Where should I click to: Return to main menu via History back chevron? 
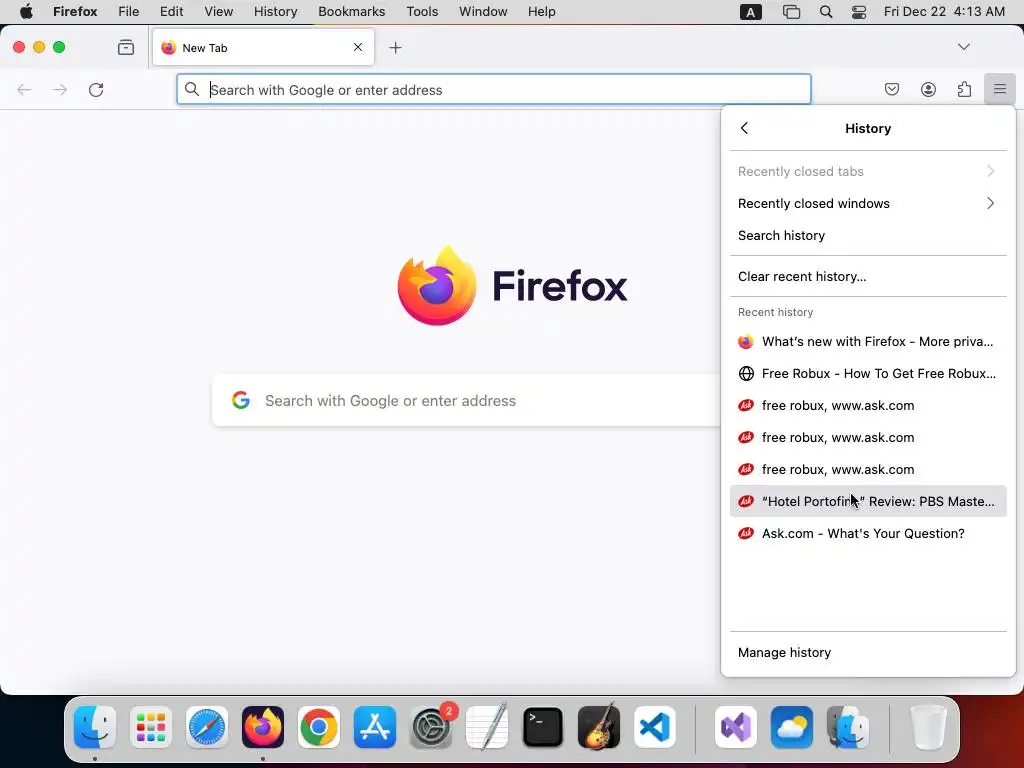tap(744, 128)
